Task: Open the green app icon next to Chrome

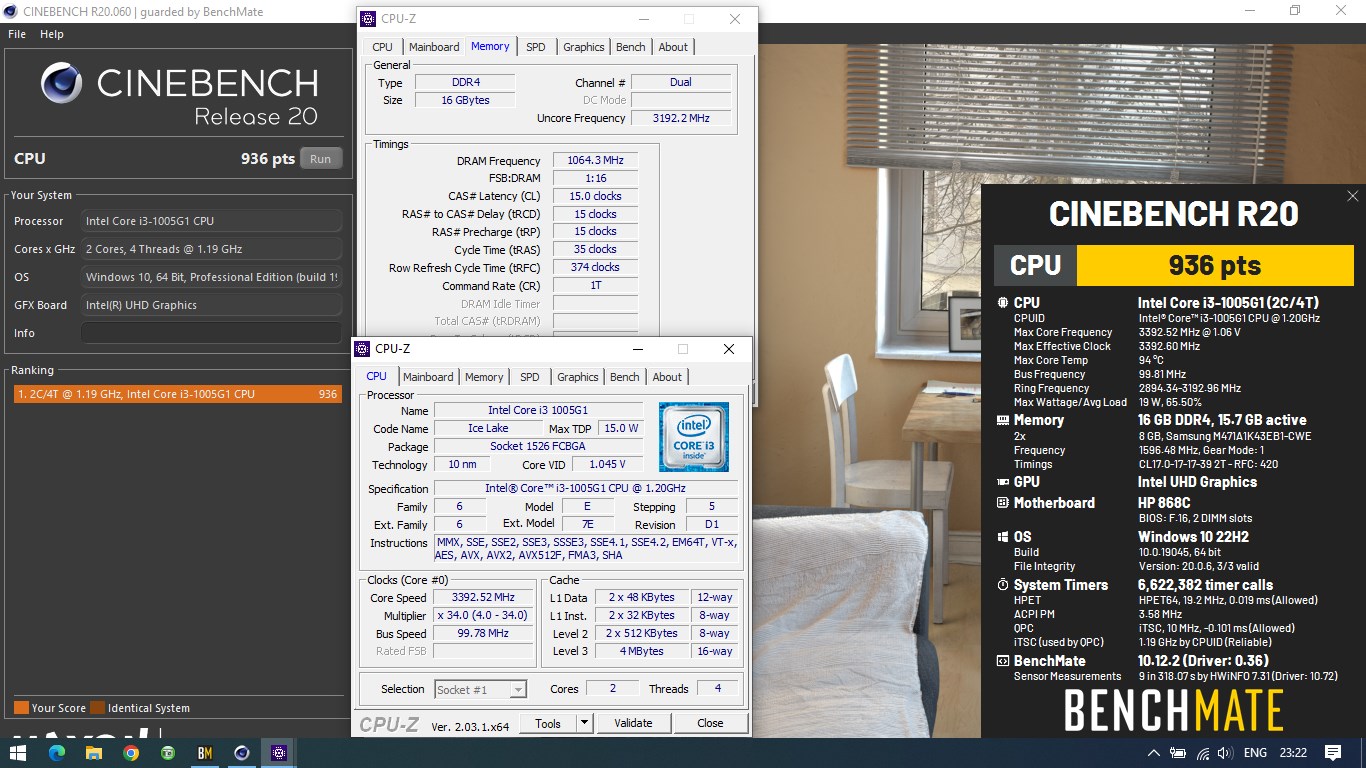Action: [168, 753]
